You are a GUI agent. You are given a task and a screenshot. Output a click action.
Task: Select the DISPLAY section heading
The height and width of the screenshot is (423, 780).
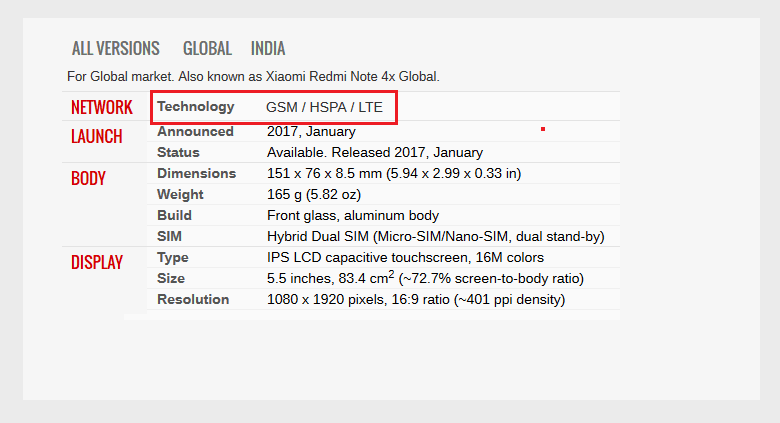click(x=97, y=262)
